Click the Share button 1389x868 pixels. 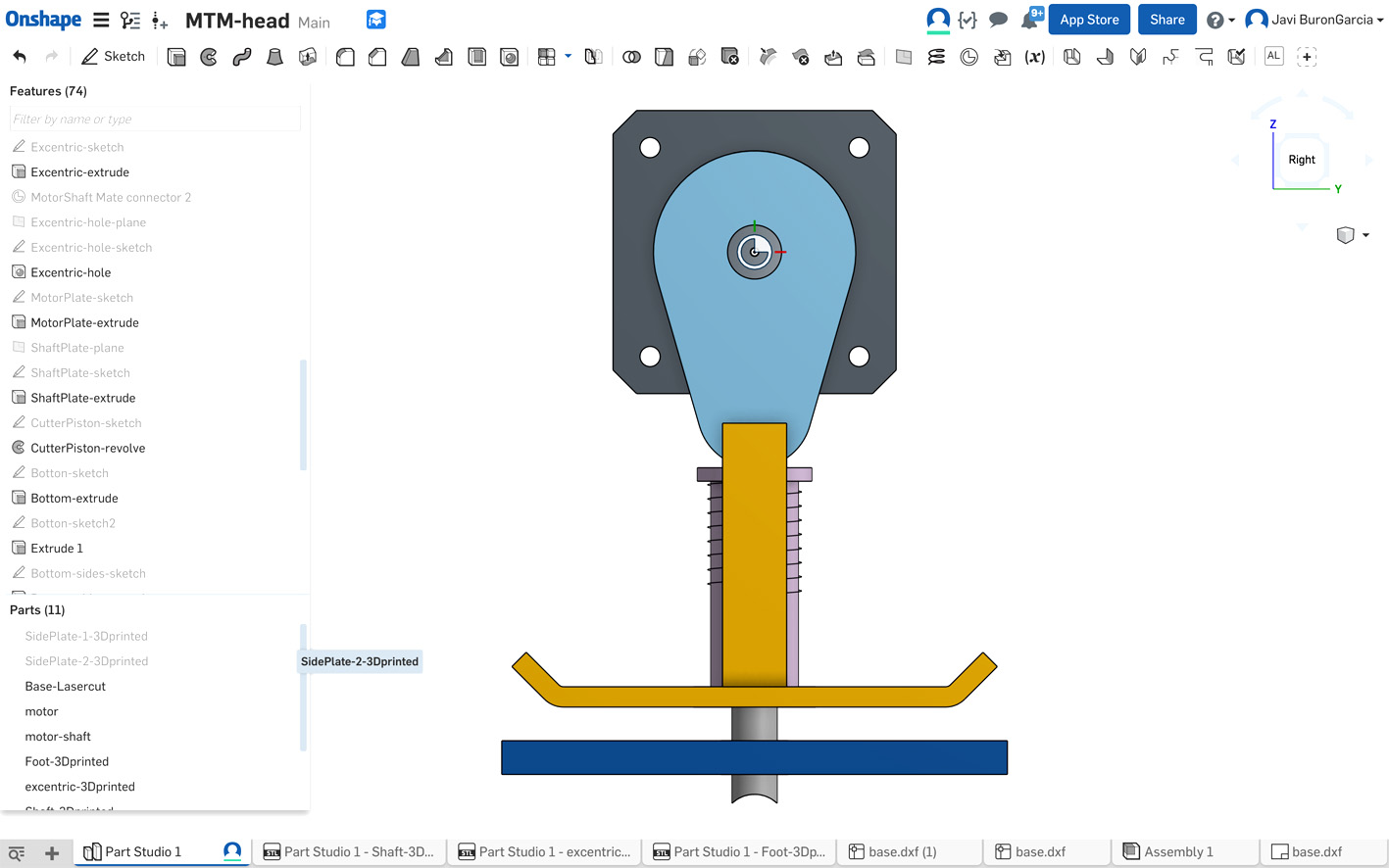click(1166, 20)
